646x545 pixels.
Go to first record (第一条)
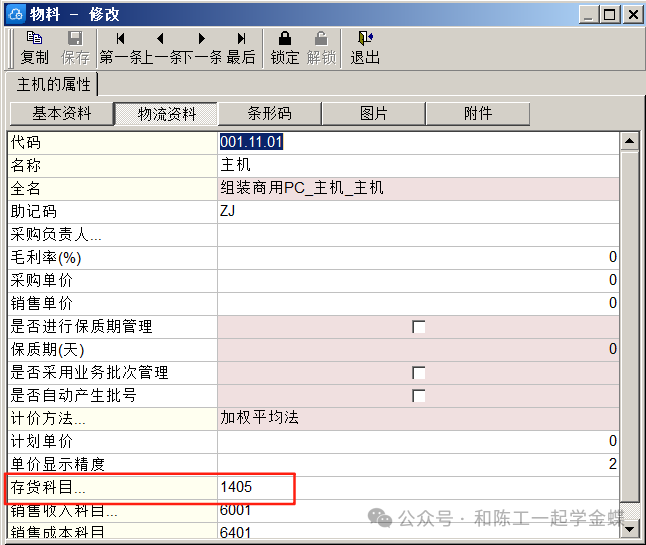tap(120, 47)
